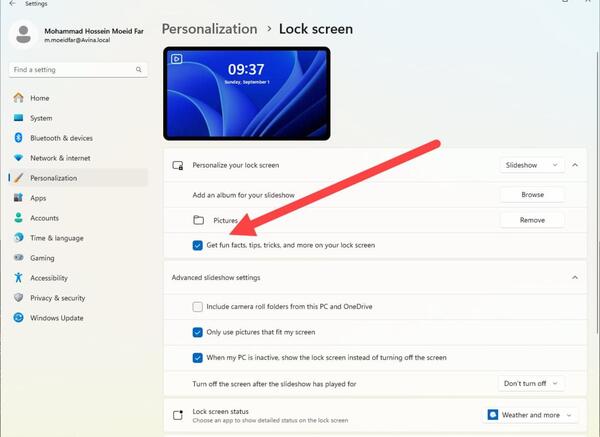
Task: Open Privacy & security settings
Action: [78, 297]
